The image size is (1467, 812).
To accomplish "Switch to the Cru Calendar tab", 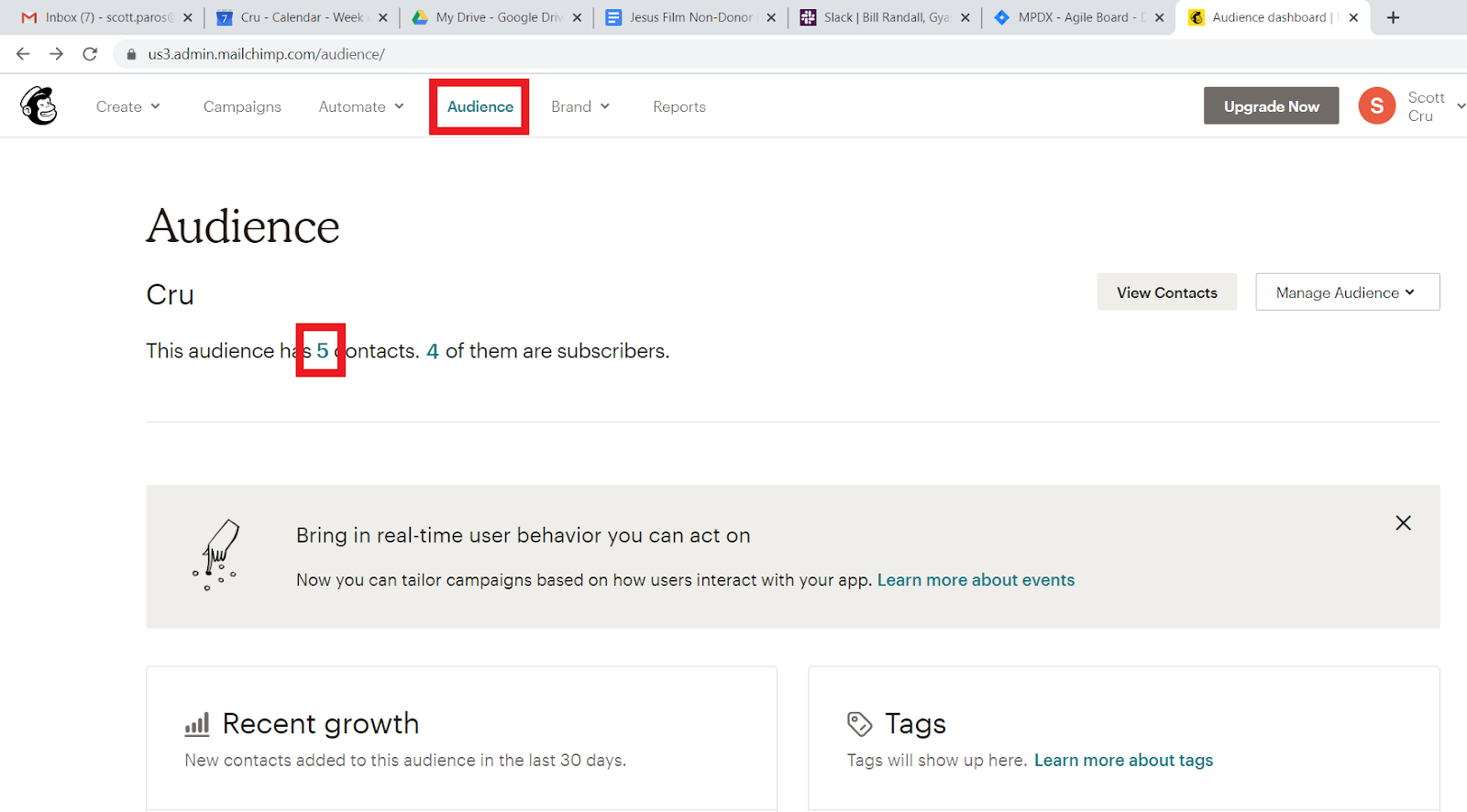I will 301,17.
